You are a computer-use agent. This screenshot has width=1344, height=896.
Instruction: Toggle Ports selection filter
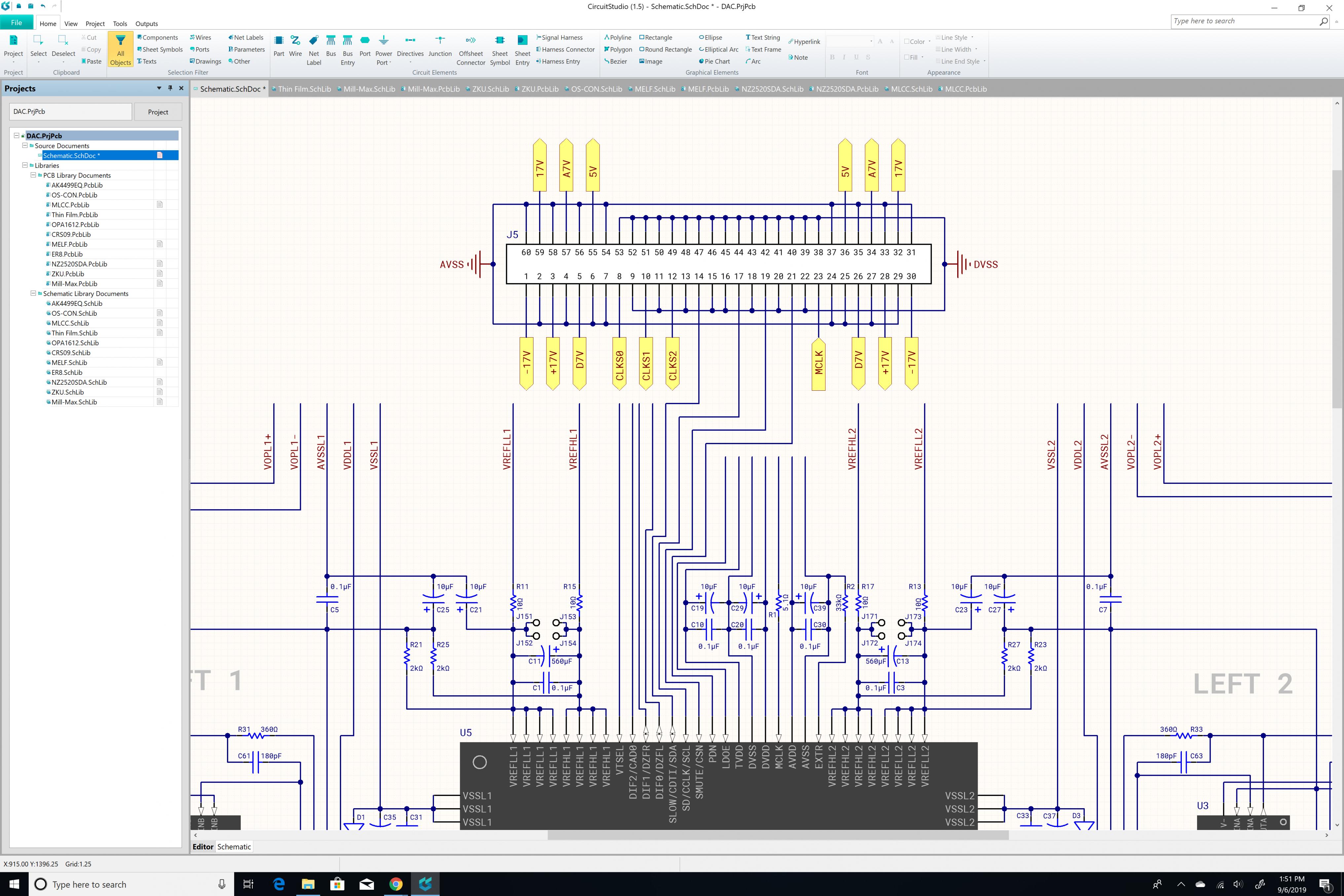tap(200, 50)
